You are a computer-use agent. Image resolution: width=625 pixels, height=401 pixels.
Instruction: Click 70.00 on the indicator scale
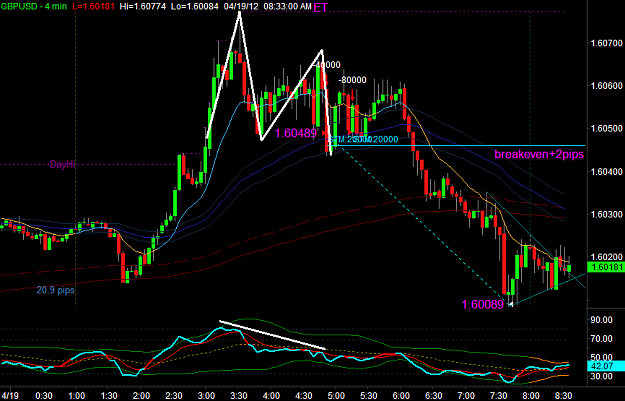pos(602,339)
